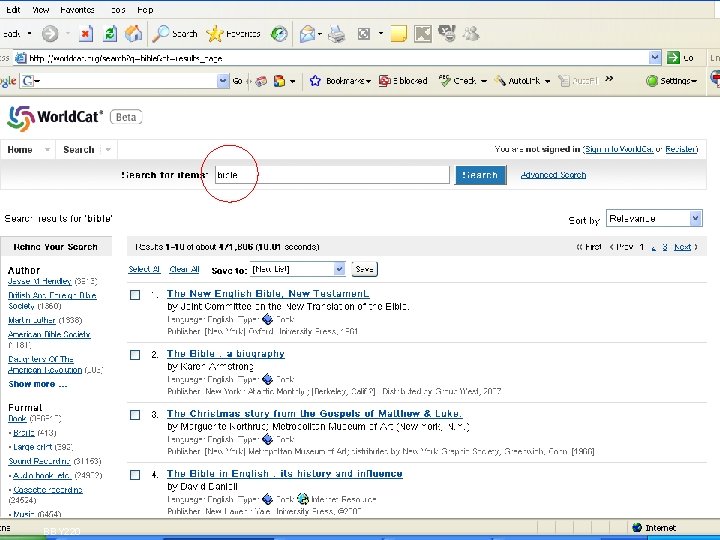Screen dimensions: 720x540
Task: Open the Favorites menu
Action: 77,10
